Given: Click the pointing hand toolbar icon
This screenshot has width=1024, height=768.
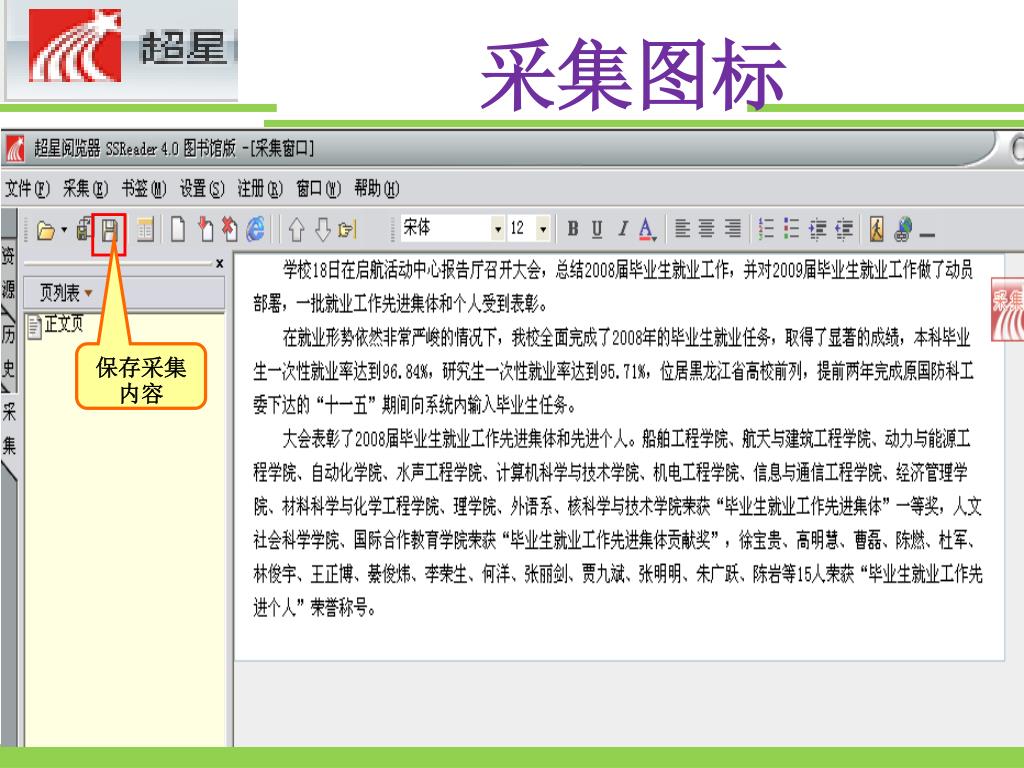Looking at the screenshot, I should [347, 229].
